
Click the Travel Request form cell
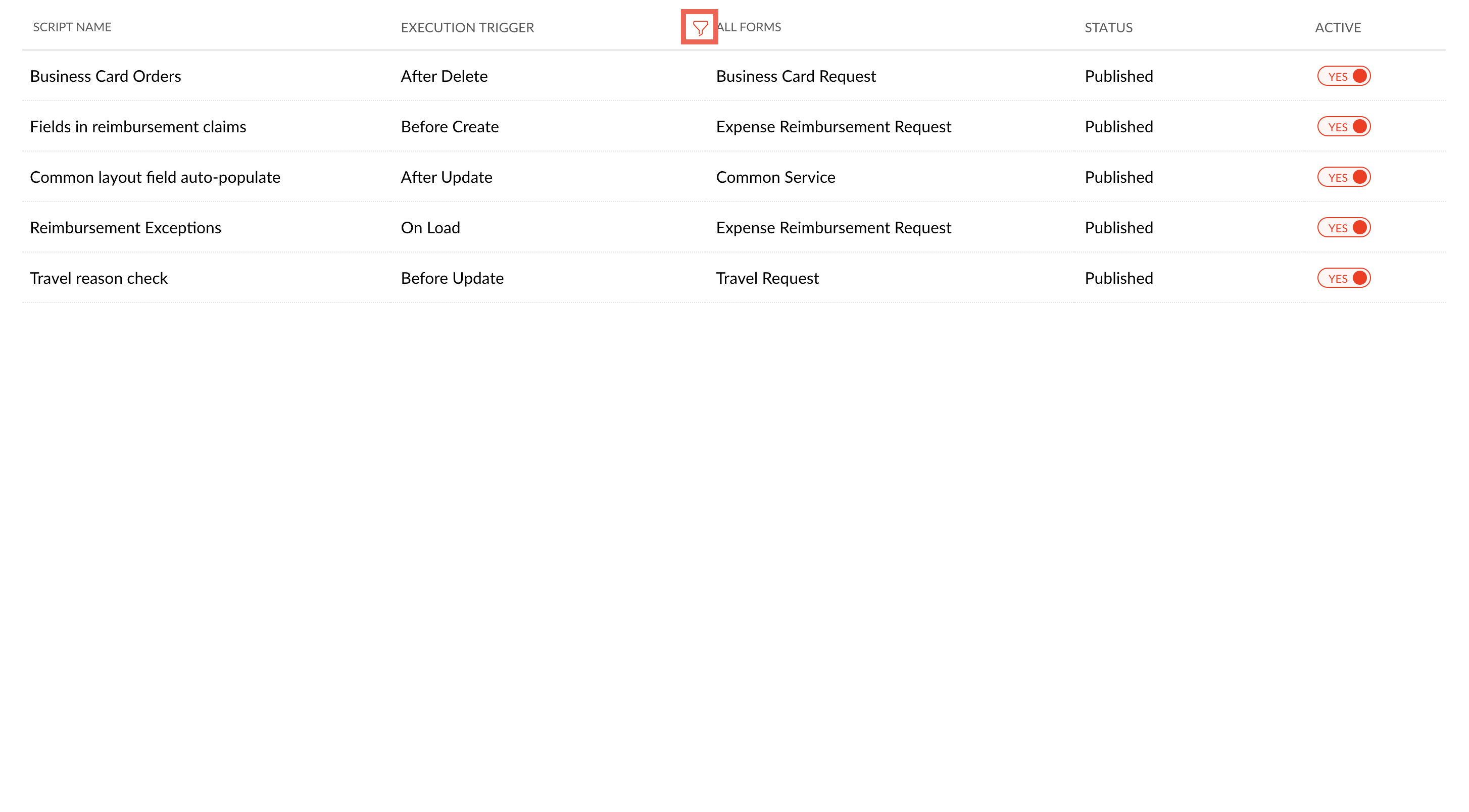[767, 278]
